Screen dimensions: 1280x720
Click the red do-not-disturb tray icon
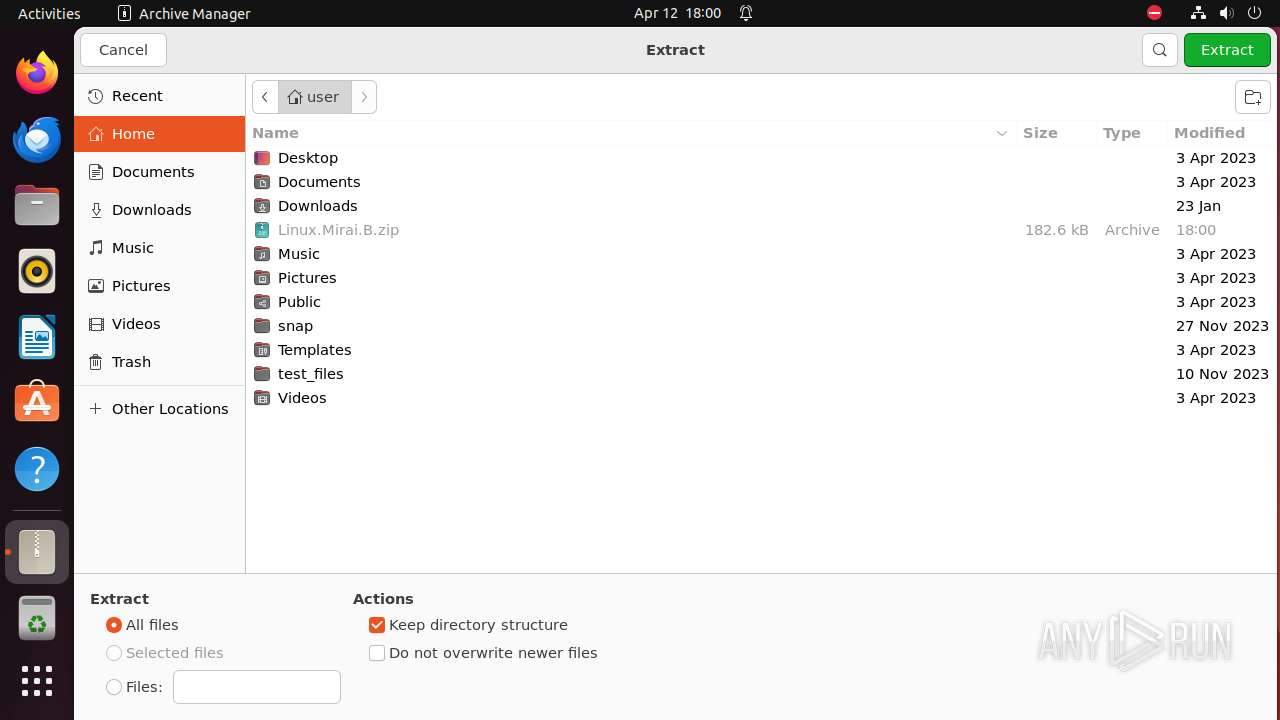1155,13
